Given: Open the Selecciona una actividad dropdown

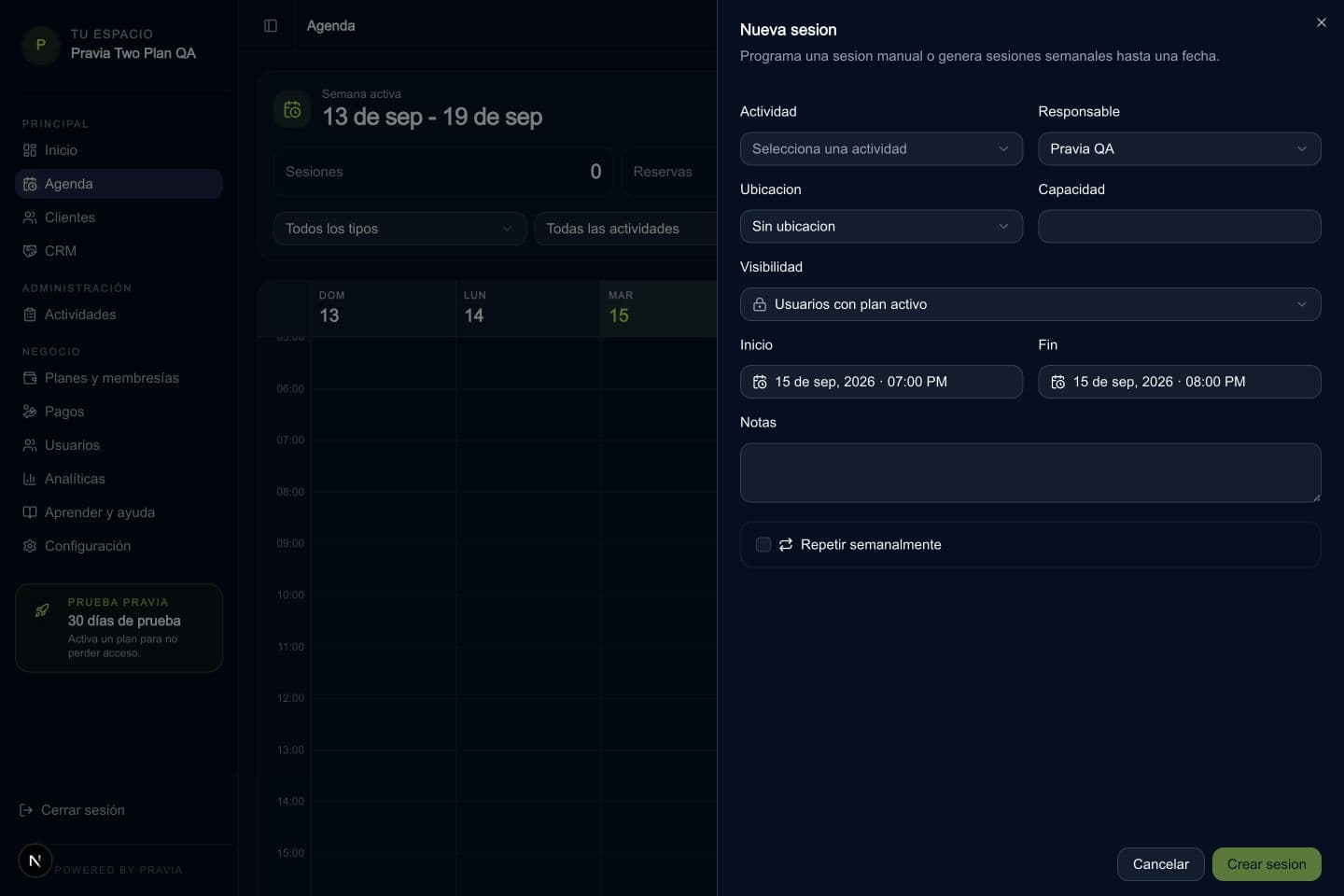Looking at the screenshot, I should [881, 148].
